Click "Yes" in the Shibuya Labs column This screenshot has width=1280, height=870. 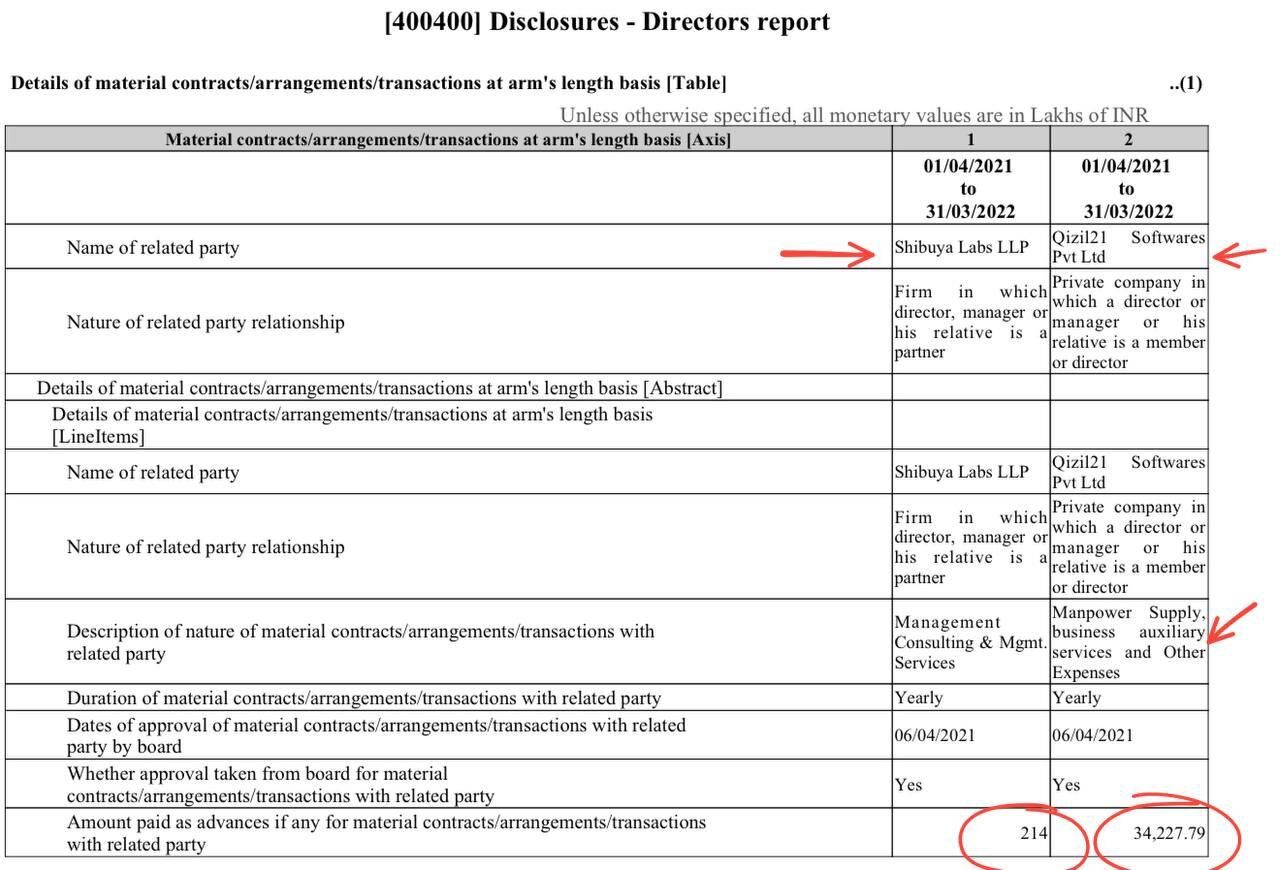(x=908, y=785)
